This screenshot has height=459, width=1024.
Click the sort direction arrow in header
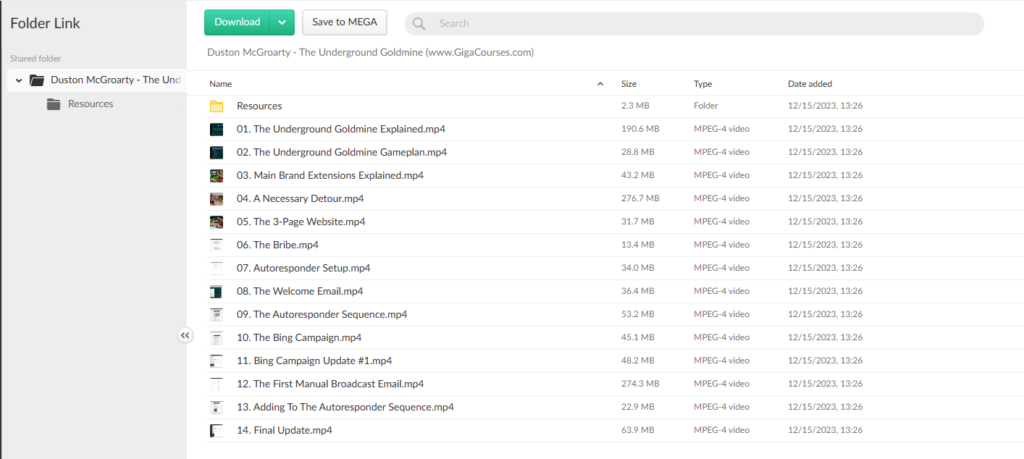(x=600, y=84)
